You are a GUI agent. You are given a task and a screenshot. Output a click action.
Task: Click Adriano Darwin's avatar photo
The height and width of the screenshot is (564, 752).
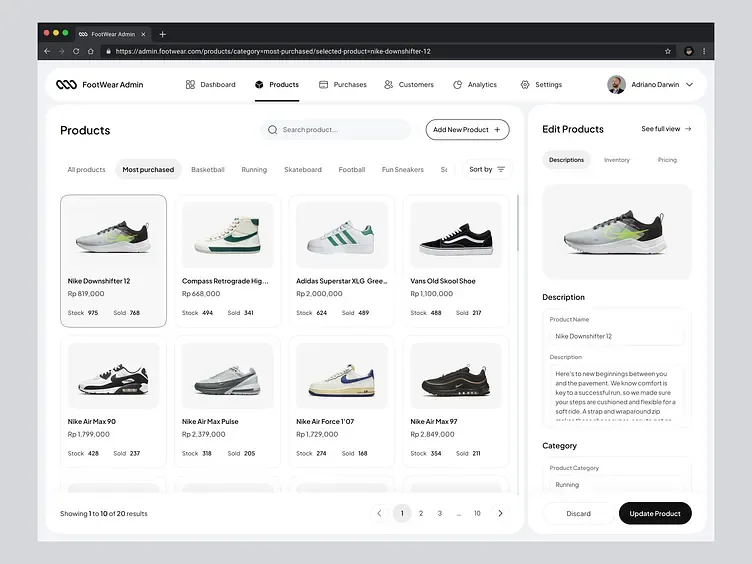tap(616, 84)
